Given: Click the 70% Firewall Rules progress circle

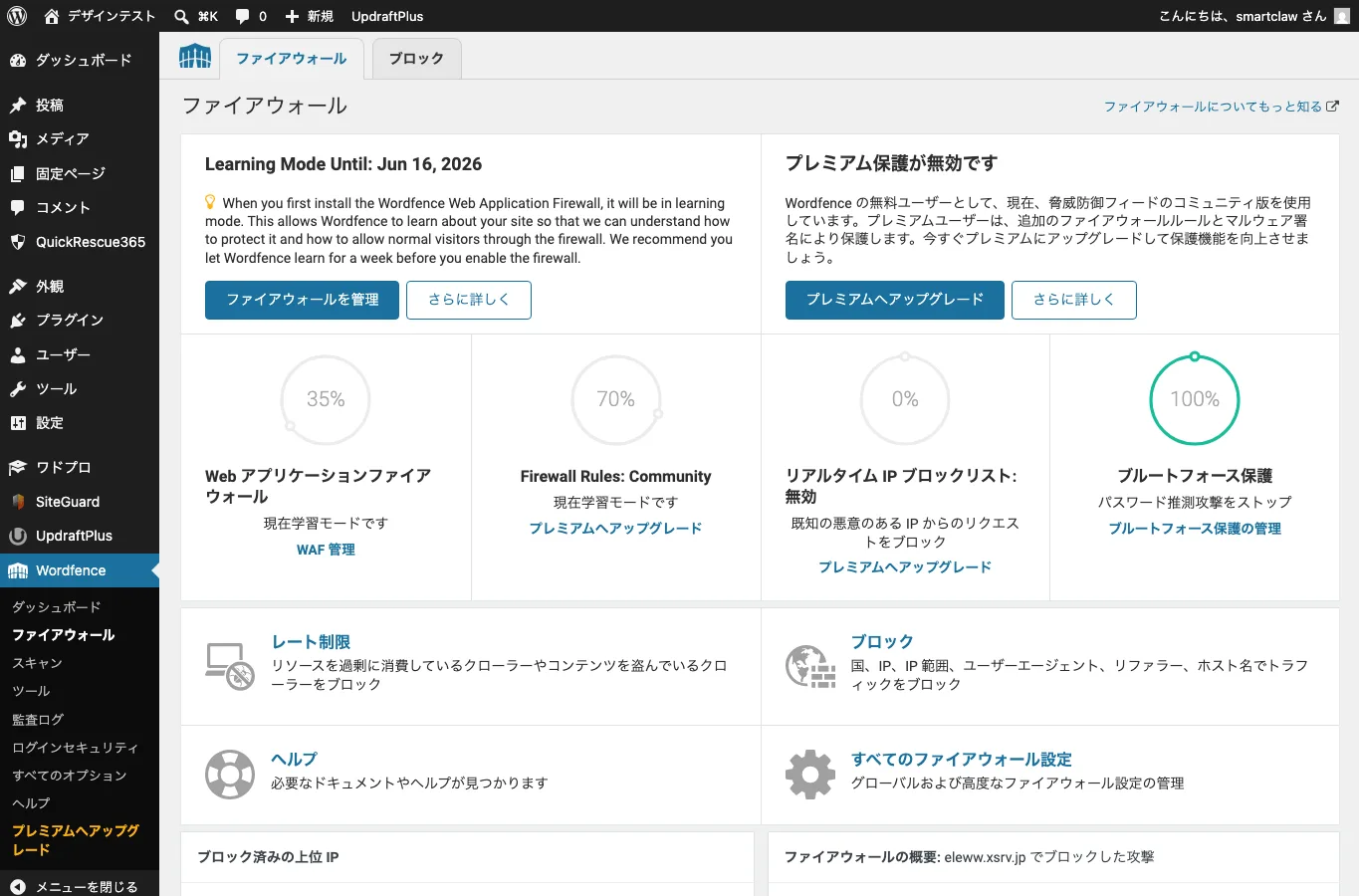Looking at the screenshot, I should tap(616, 400).
